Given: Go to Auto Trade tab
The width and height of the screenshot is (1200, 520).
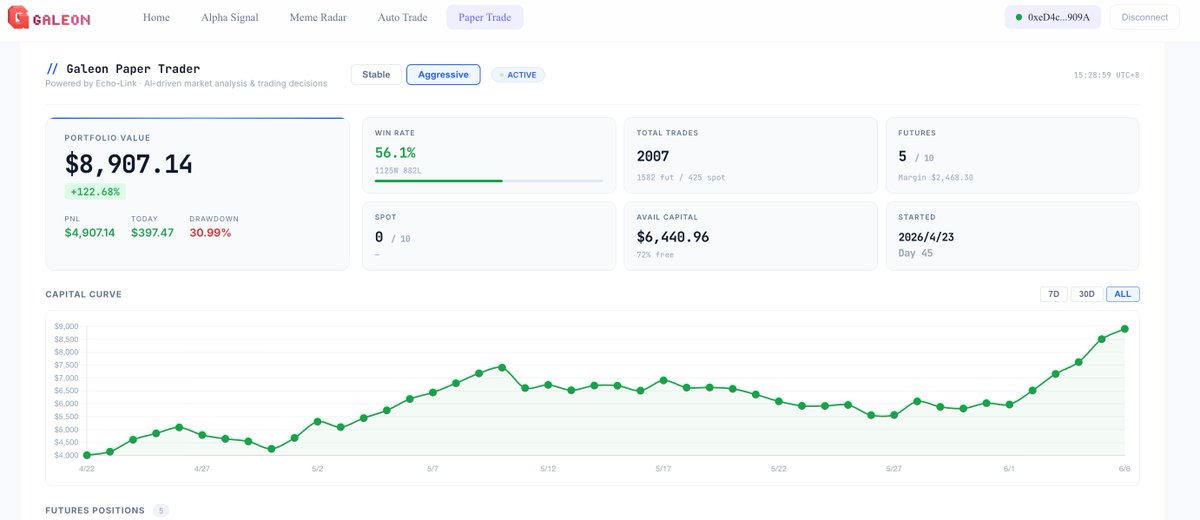Looking at the screenshot, I should coord(402,18).
